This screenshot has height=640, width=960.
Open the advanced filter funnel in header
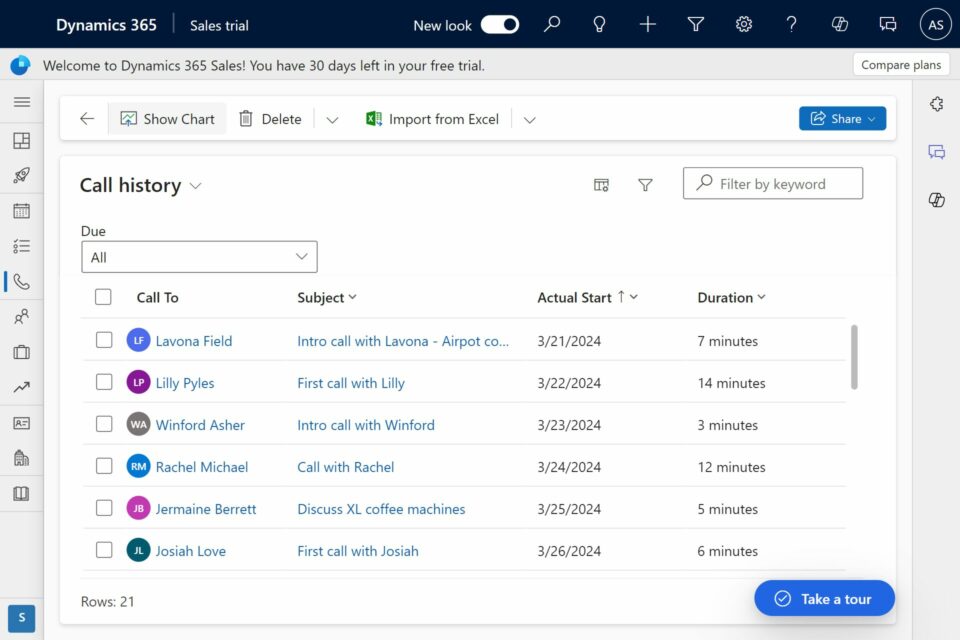point(696,25)
